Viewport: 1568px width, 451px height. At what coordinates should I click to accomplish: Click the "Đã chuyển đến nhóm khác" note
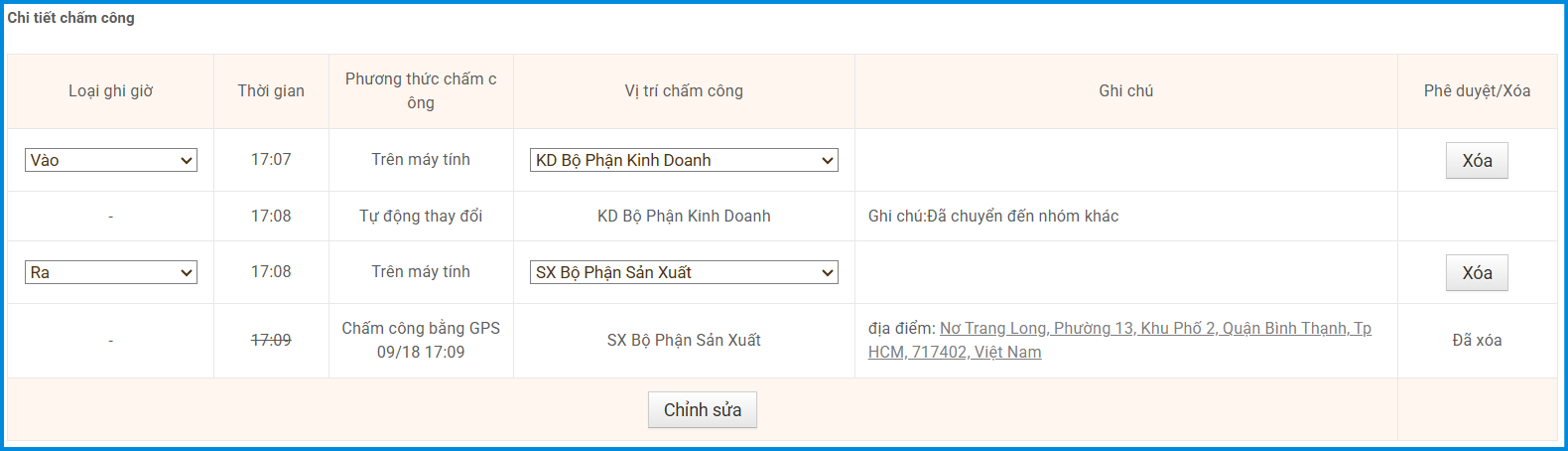click(x=993, y=216)
